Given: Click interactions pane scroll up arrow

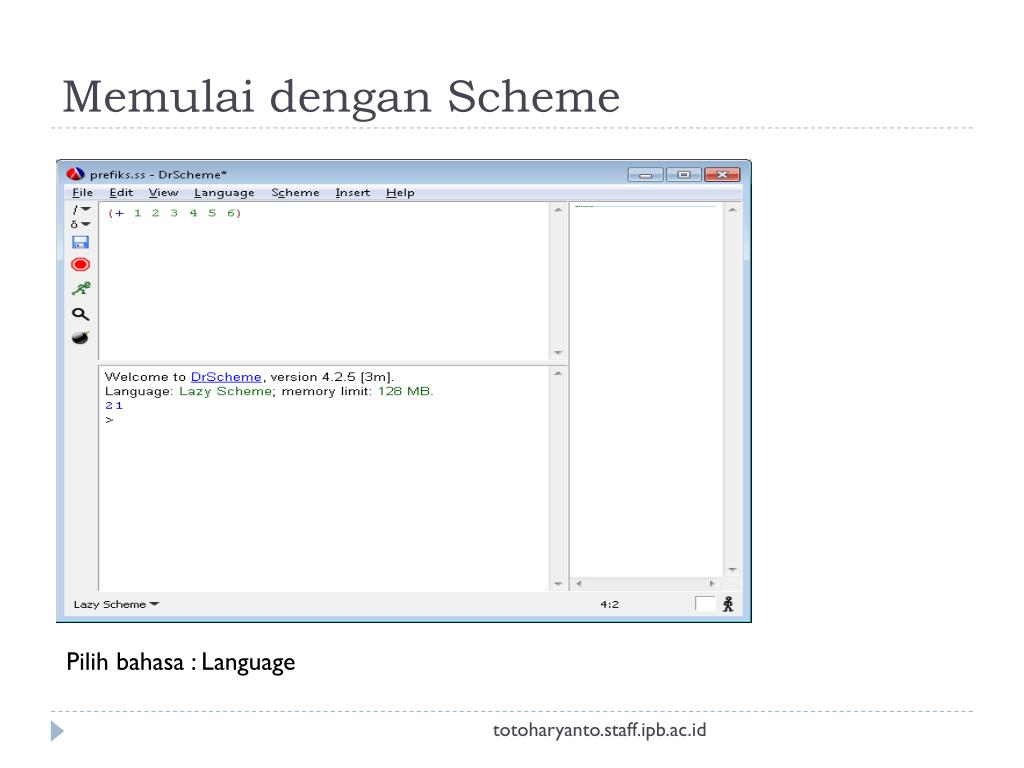Looking at the screenshot, I should [558, 374].
